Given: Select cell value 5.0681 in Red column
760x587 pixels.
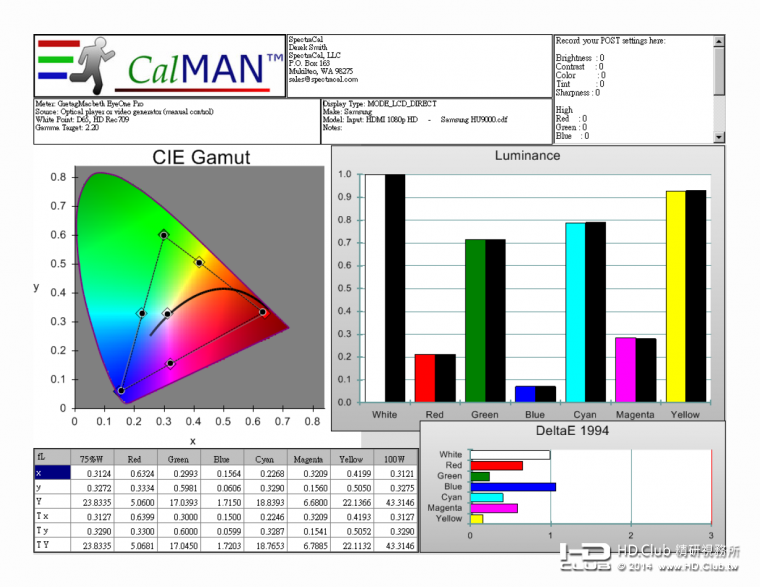Looking at the screenshot, I should pos(136,545).
